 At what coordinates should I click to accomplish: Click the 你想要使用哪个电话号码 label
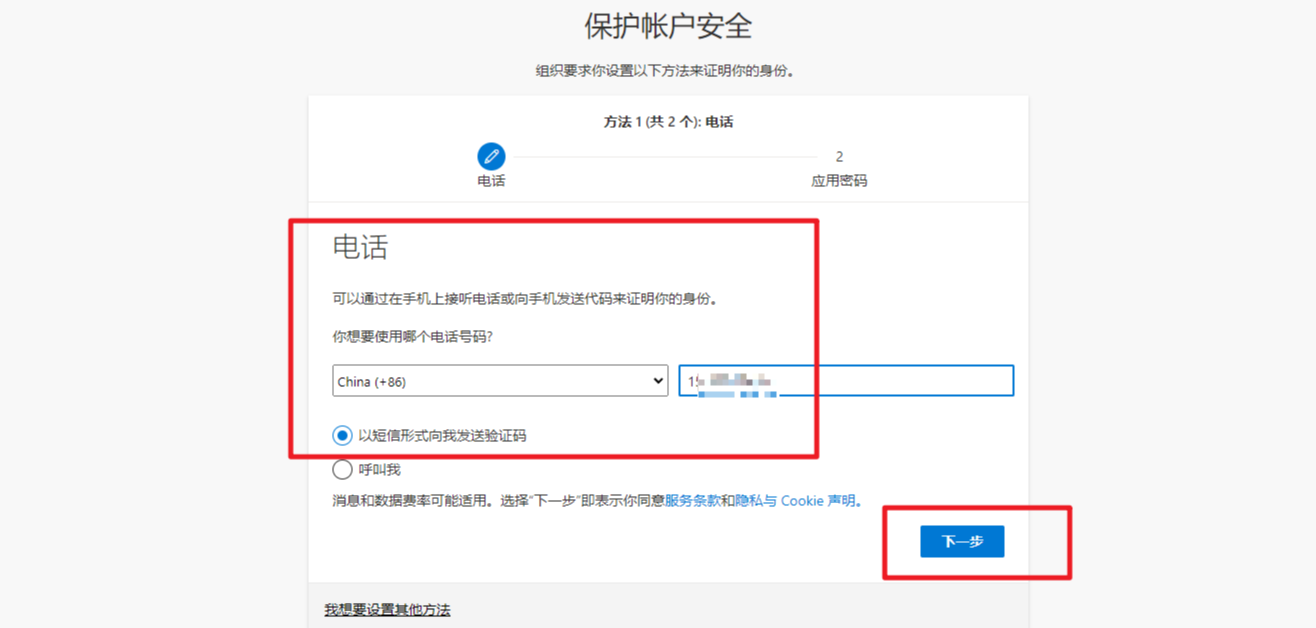click(412, 337)
